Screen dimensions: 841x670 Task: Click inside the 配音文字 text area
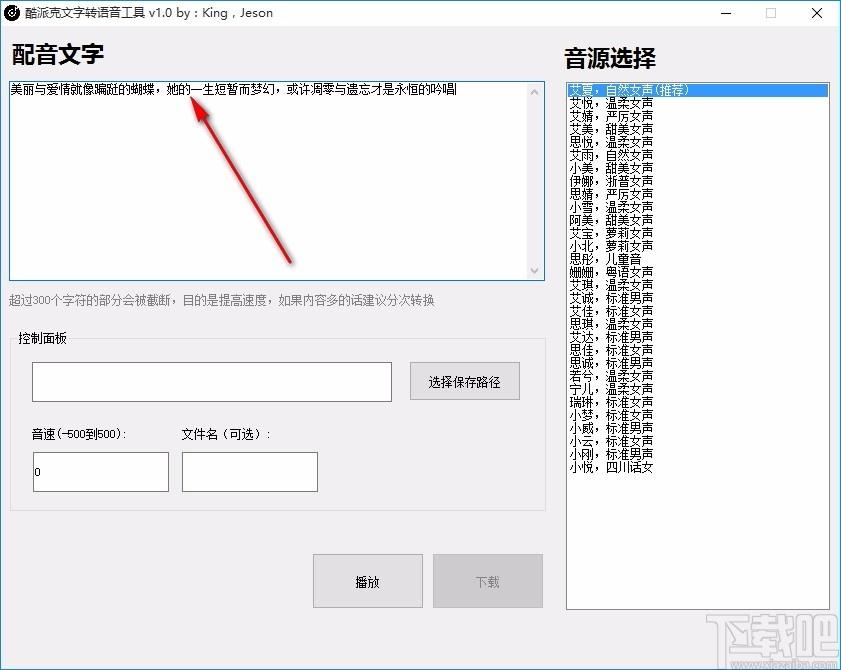click(x=268, y=181)
